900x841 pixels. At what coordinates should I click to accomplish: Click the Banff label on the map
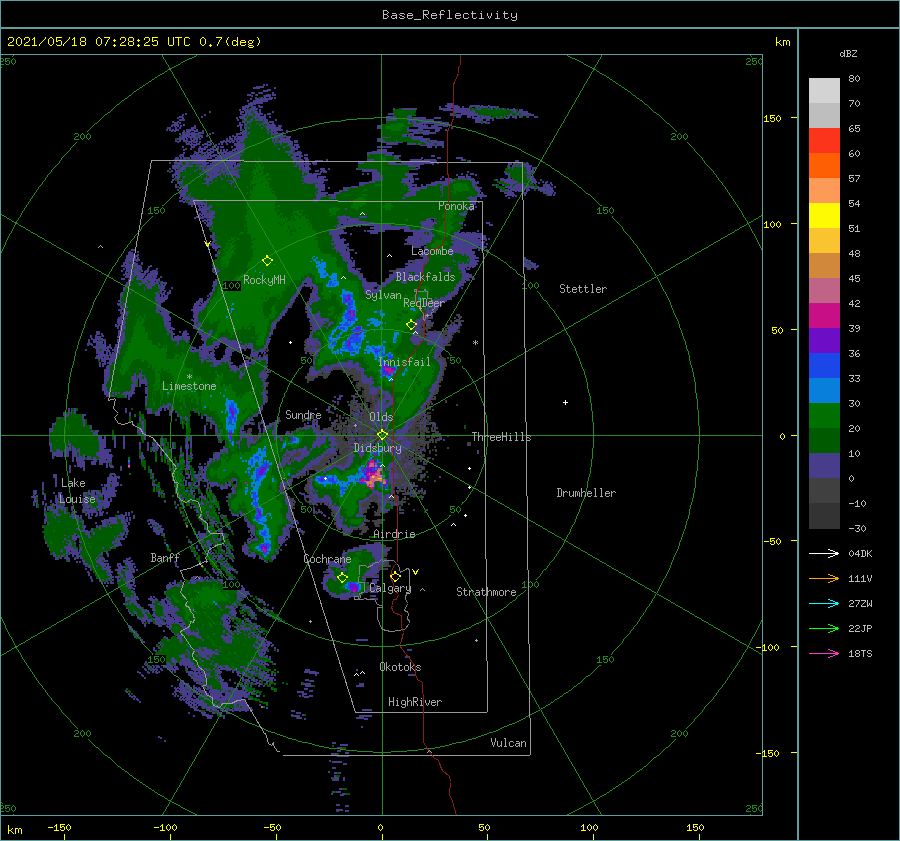[165, 558]
